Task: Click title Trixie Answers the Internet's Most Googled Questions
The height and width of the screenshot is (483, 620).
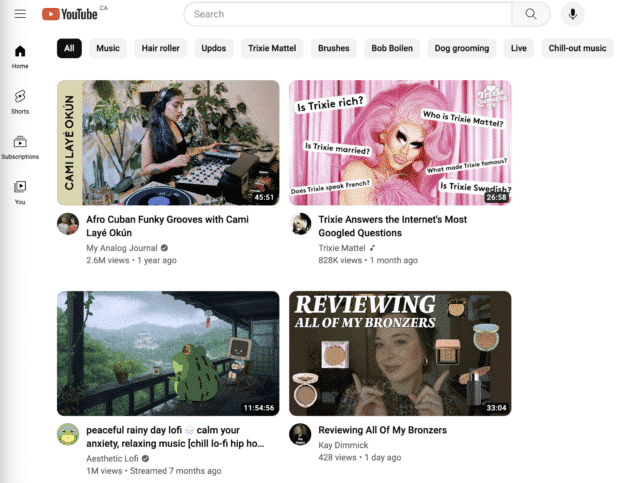Action: click(393, 226)
